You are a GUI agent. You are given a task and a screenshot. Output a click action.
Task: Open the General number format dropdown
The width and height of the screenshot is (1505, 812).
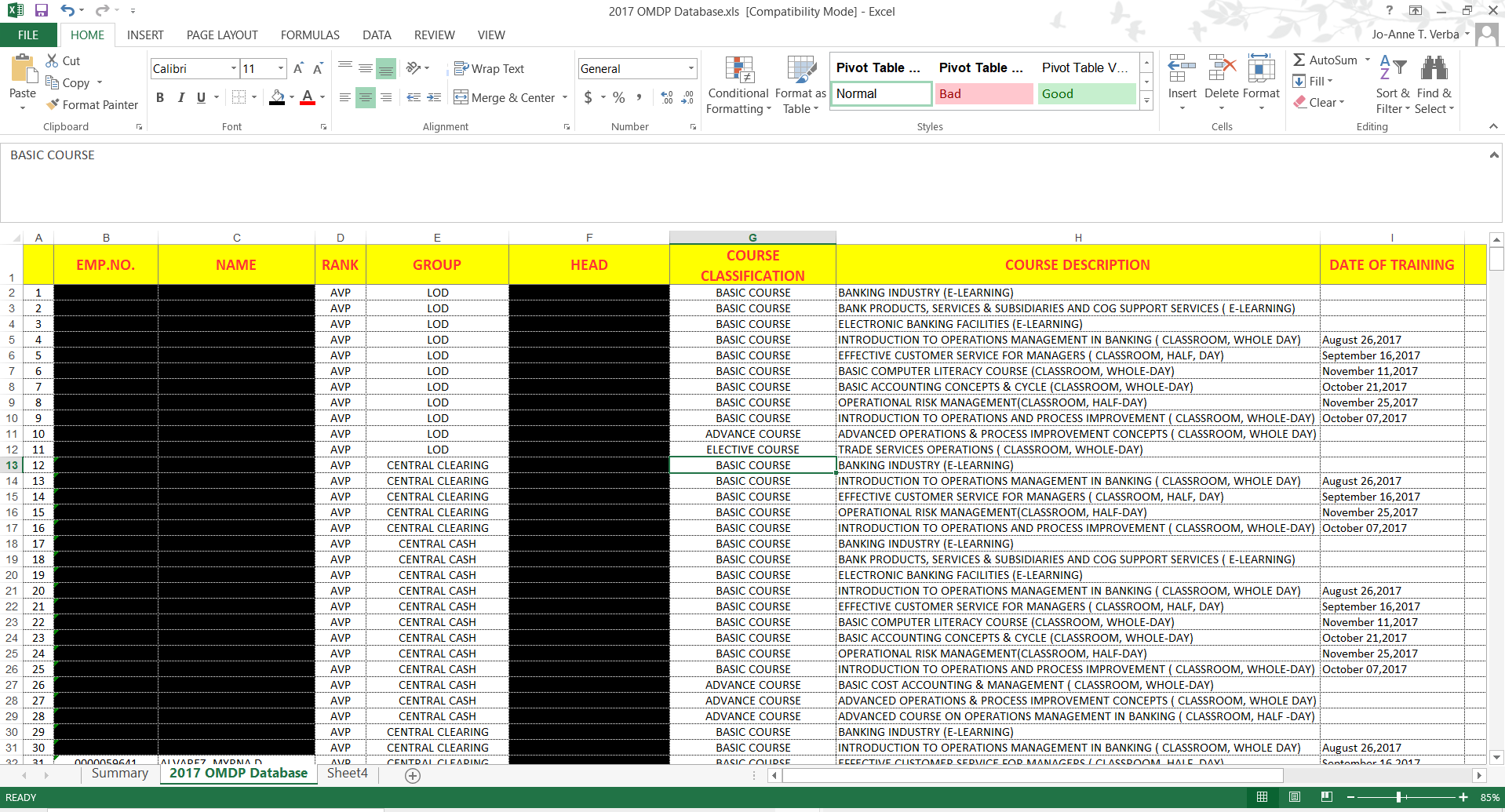pos(691,68)
